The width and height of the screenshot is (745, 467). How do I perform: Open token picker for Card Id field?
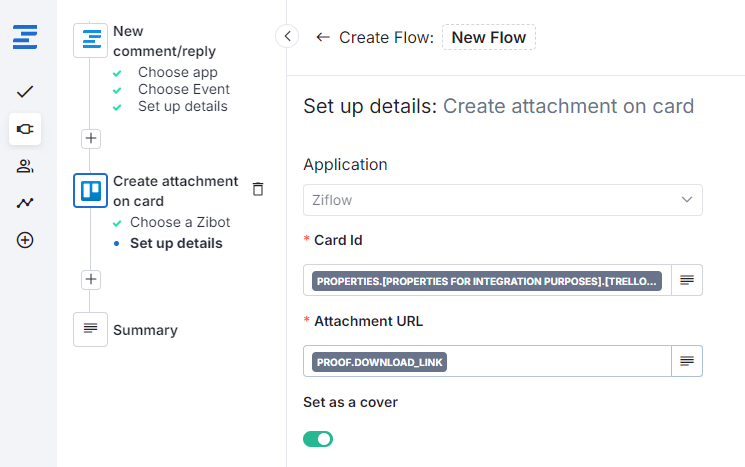(687, 281)
